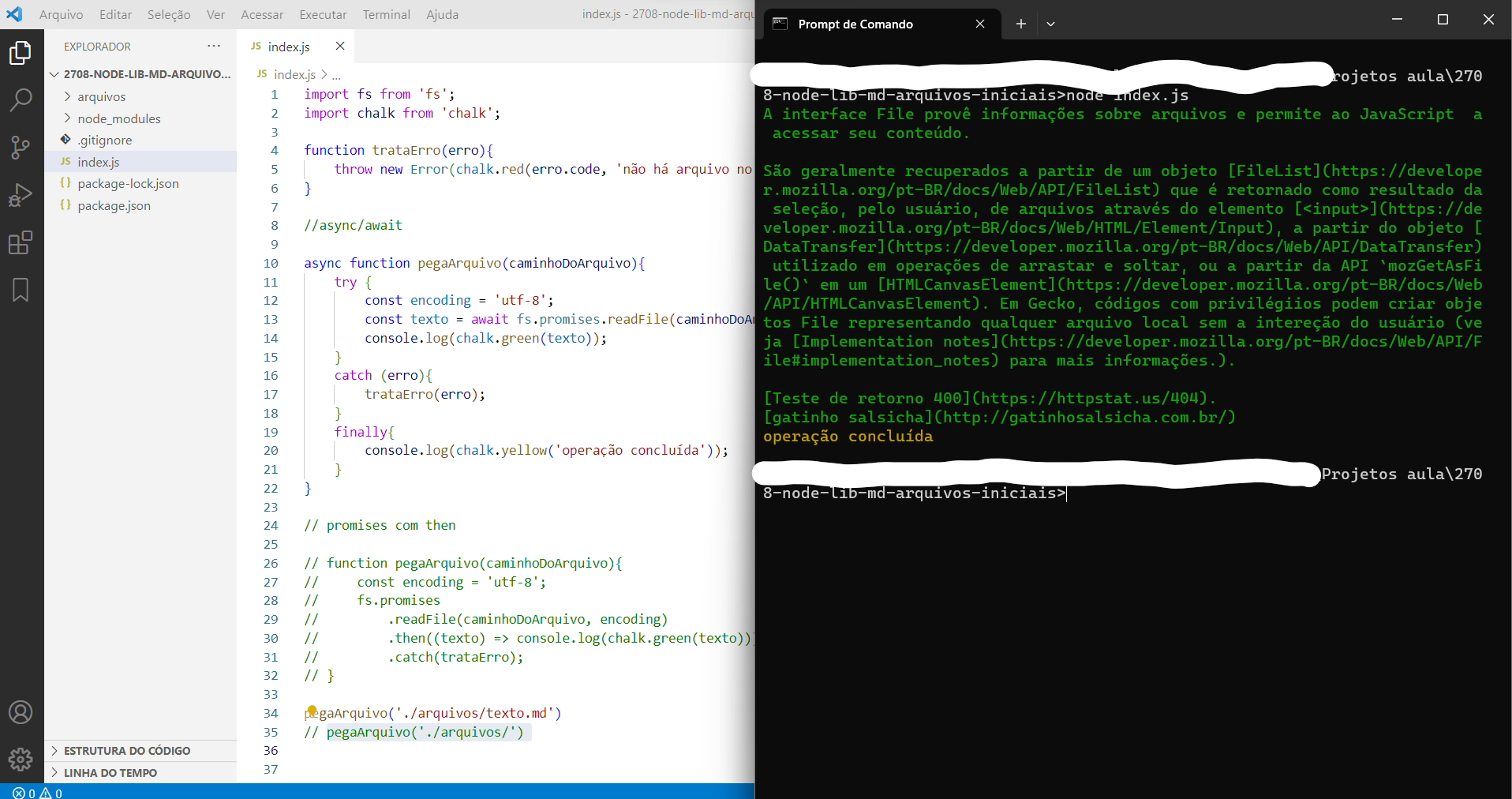Click '// promises com then' comment
Viewport: 1512px width, 799px height.
380,525
